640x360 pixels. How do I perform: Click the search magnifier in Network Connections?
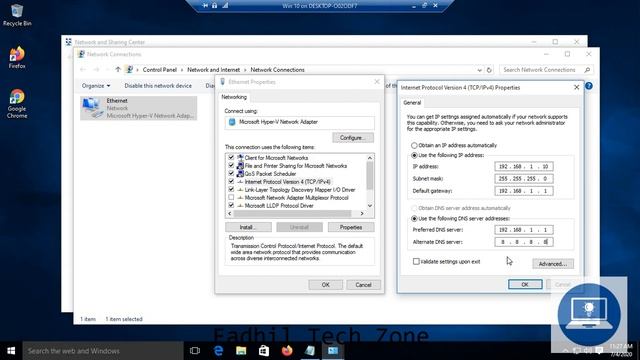(x=587, y=70)
